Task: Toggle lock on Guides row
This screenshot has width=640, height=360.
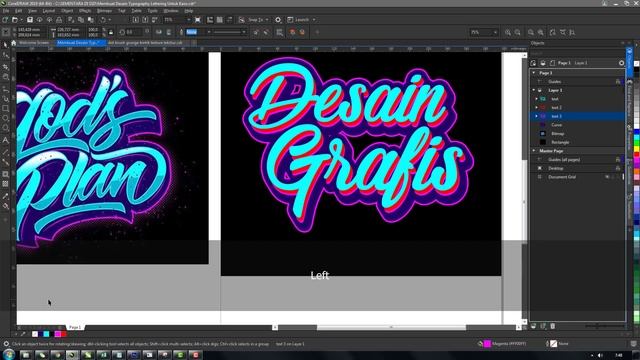Action: 618,82
